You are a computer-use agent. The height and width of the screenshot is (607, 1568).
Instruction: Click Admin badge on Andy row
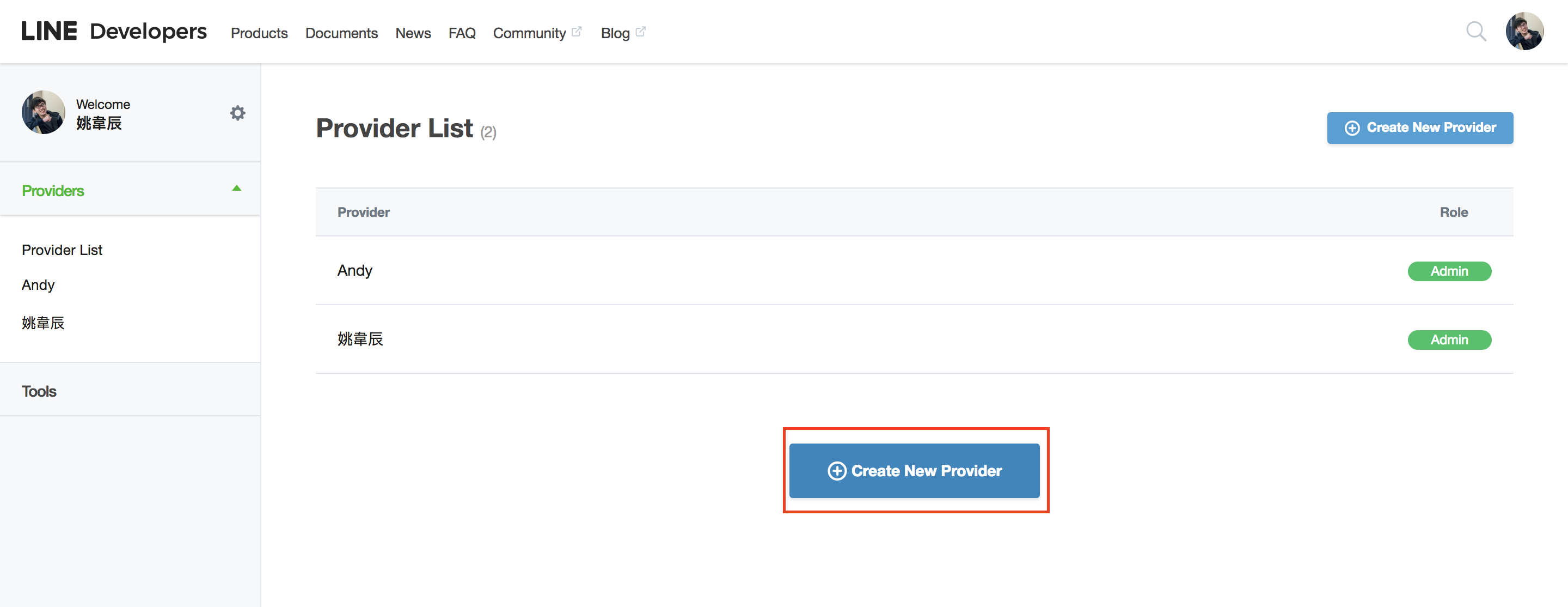click(1449, 271)
